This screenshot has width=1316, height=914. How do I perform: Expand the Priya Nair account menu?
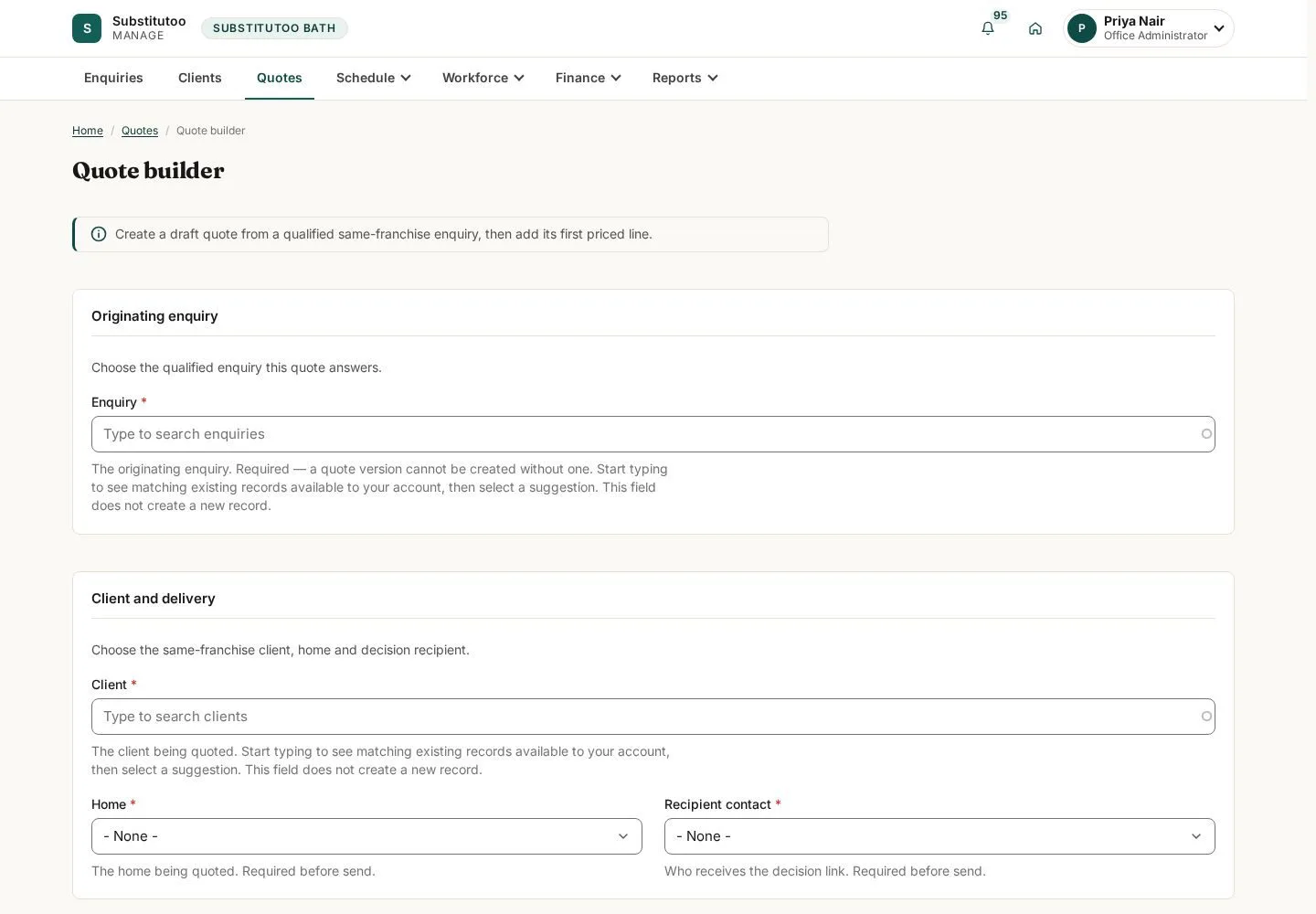point(1150,28)
